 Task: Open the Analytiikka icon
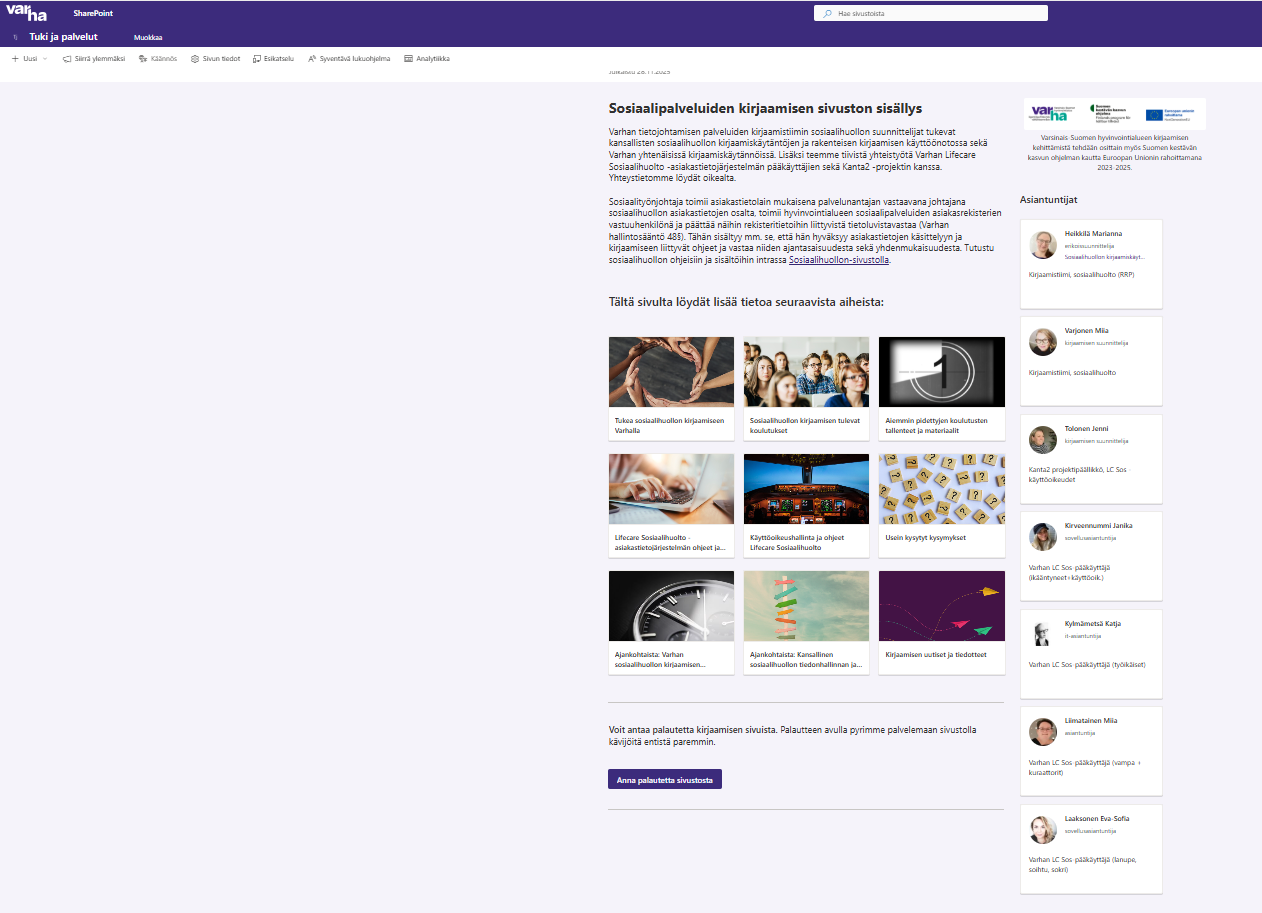[x=408, y=59]
